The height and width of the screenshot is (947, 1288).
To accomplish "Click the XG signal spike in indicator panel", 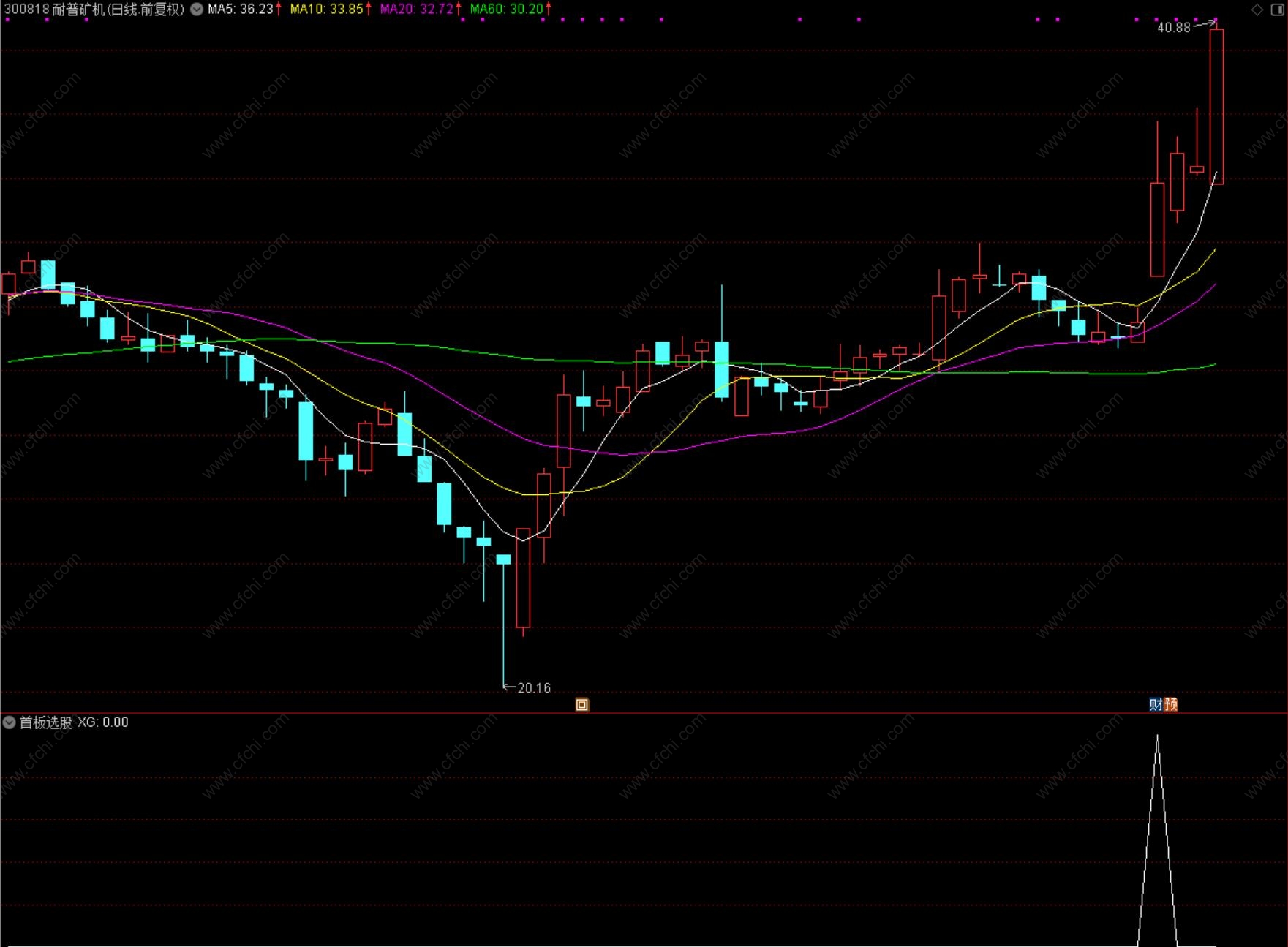I will point(1157,841).
